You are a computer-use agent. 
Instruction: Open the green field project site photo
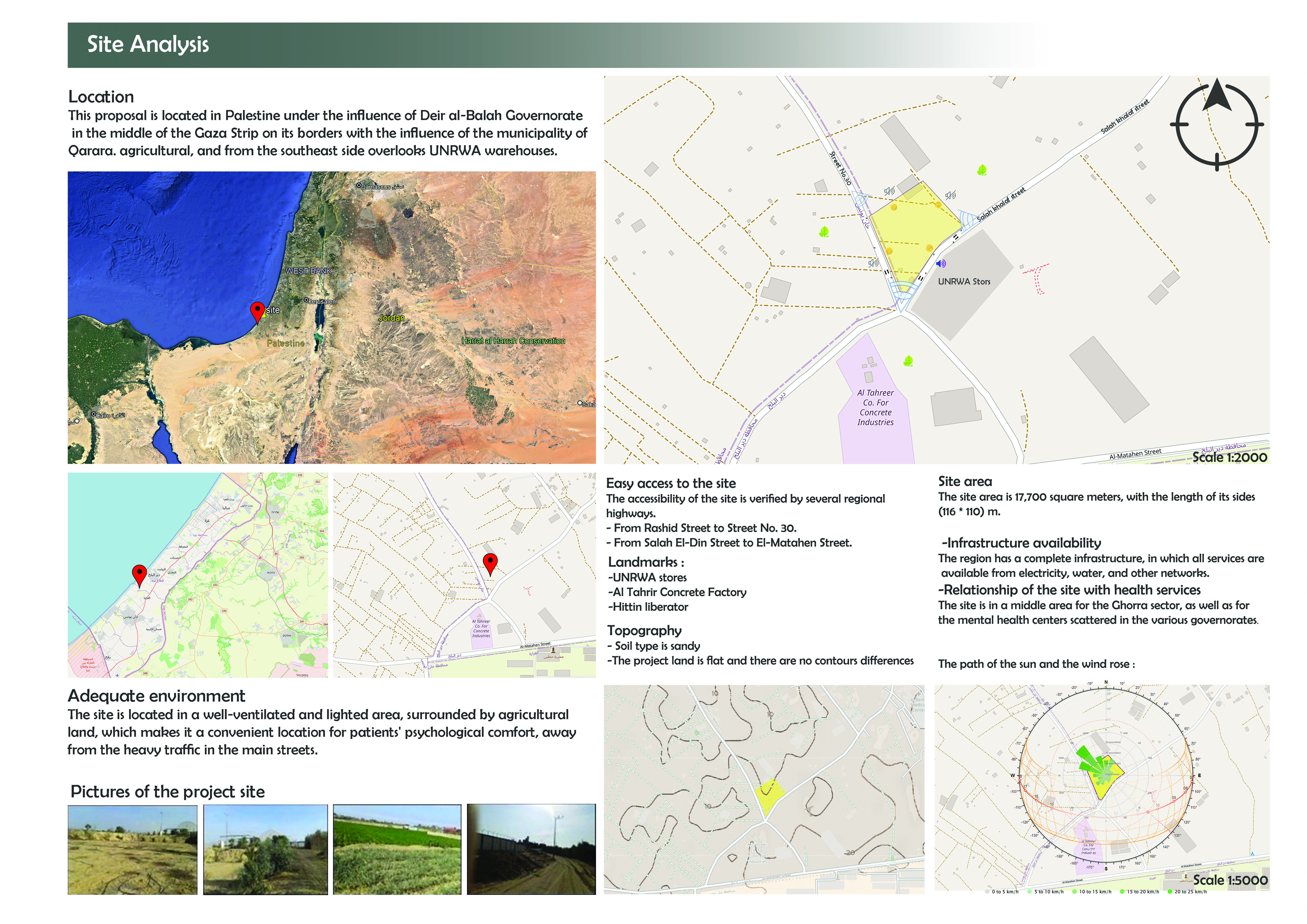pos(397,849)
